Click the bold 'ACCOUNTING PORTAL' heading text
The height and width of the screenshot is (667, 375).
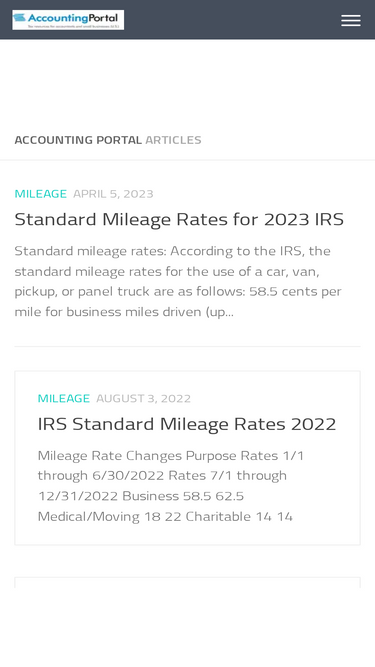click(x=78, y=140)
